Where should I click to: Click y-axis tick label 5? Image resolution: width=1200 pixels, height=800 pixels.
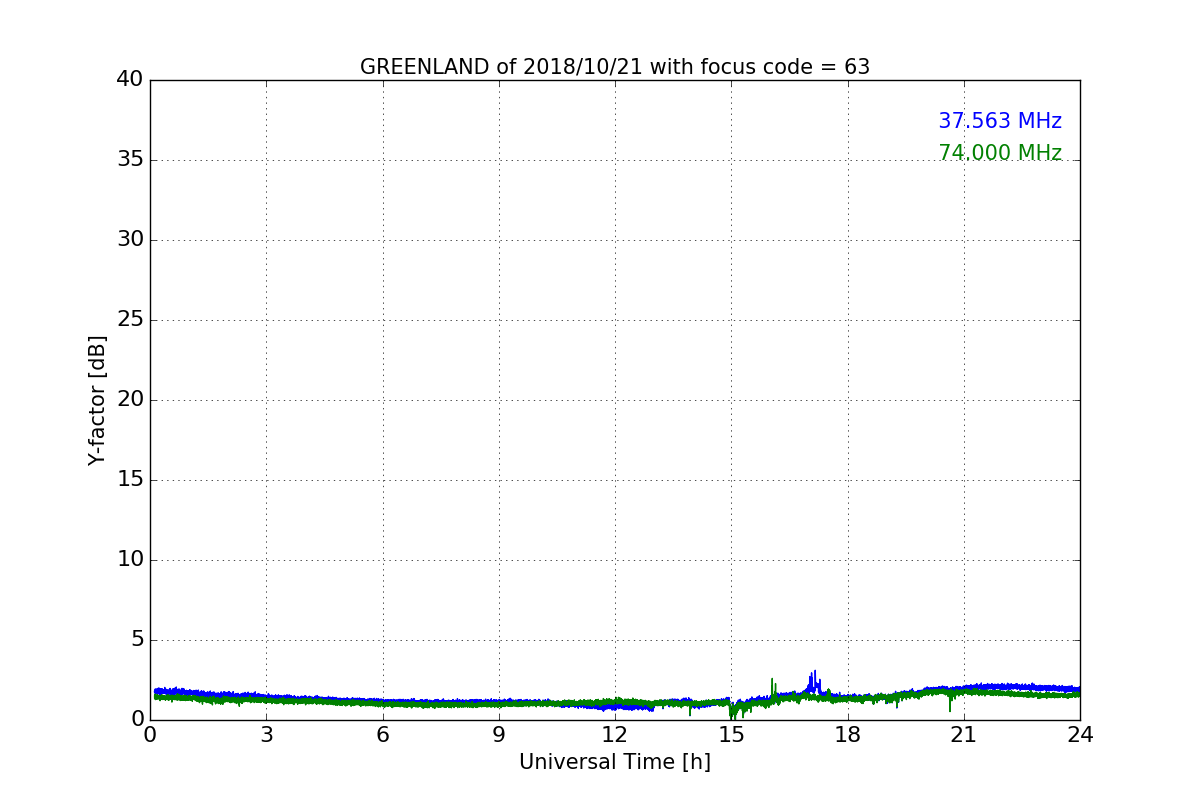[x=137, y=640]
